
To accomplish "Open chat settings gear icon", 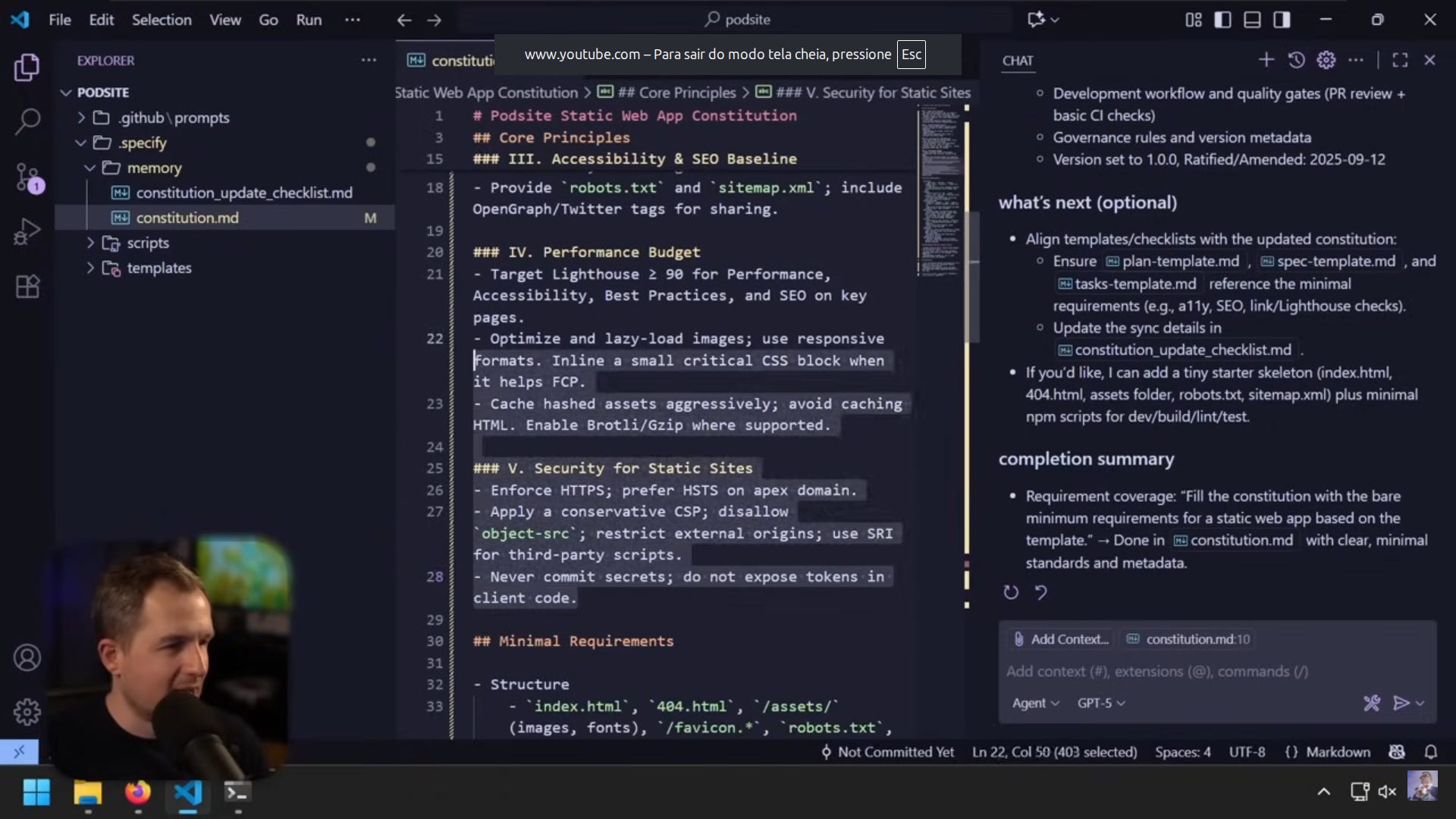I will click(x=1326, y=60).
